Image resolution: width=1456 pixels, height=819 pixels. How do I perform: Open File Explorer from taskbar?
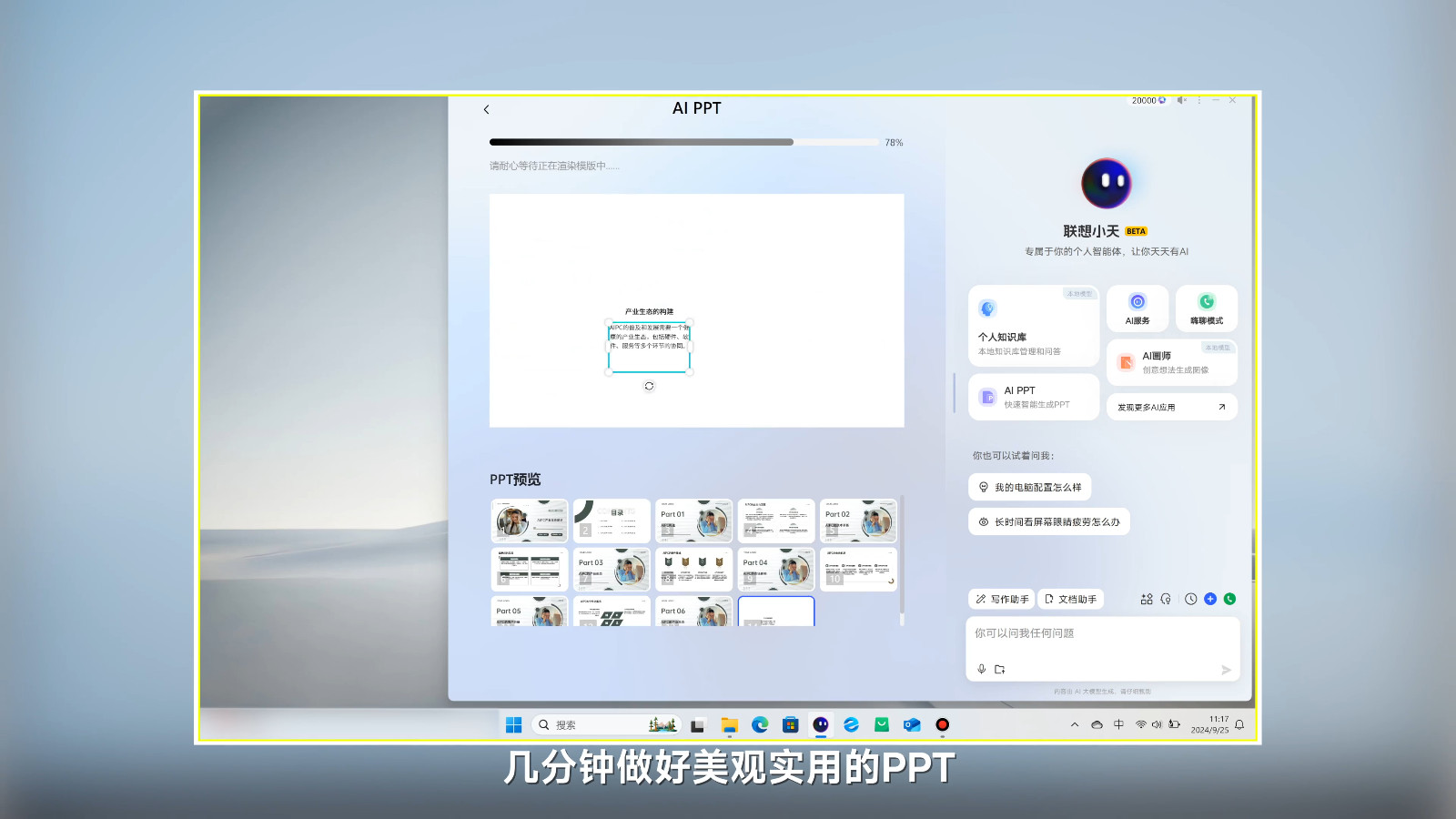[729, 725]
